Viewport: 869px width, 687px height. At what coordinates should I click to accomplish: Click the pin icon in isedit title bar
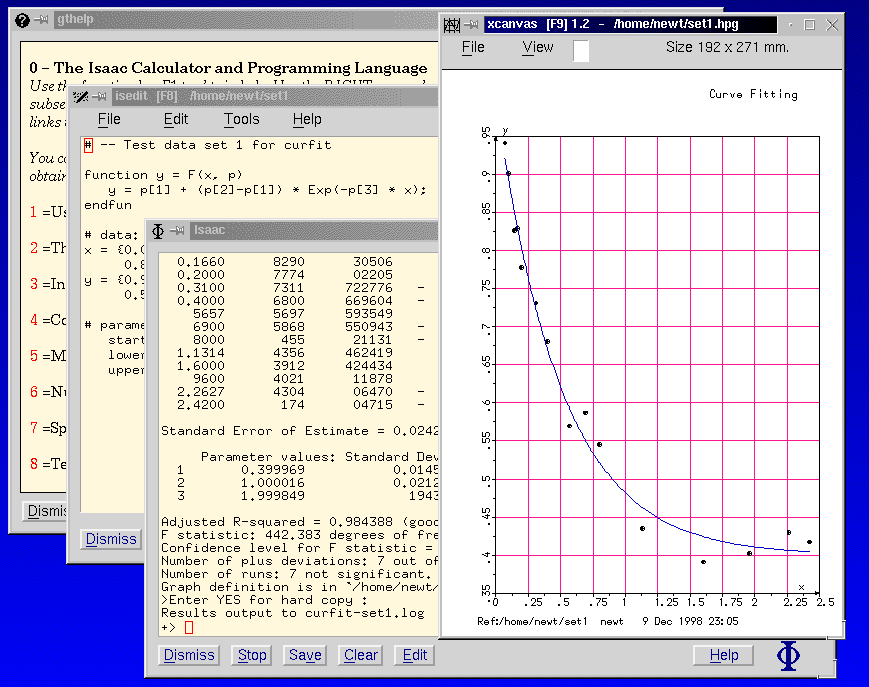pyautogui.click(x=101, y=97)
